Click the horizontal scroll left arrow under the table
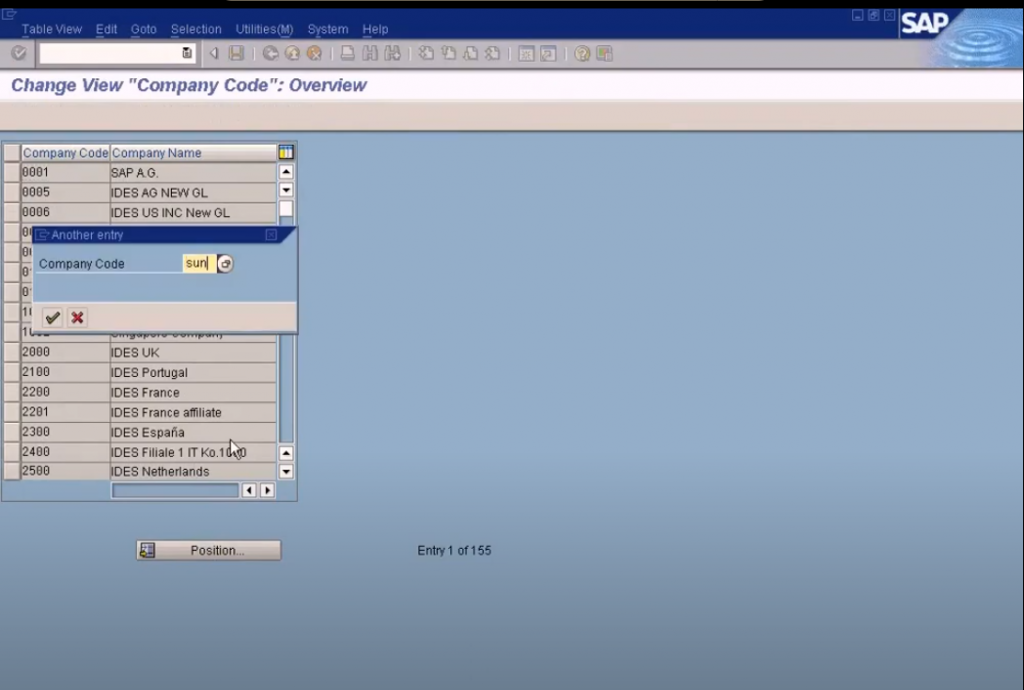 pos(249,490)
